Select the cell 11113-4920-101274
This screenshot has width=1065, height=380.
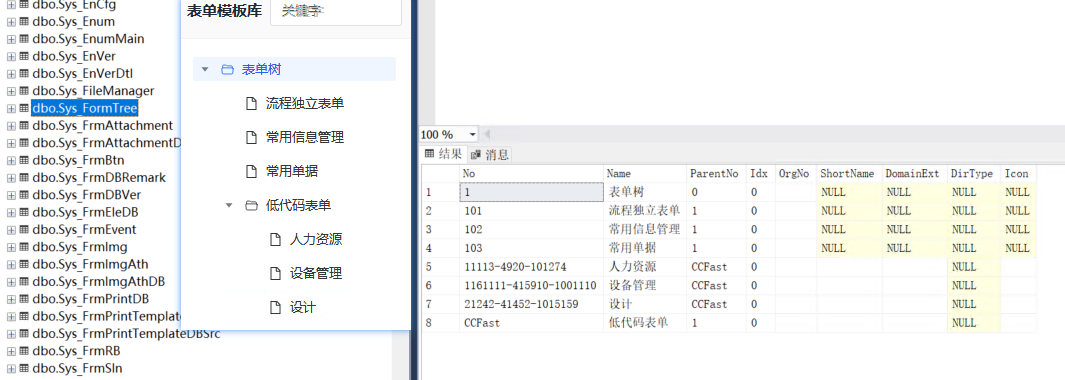click(x=531, y=267)
